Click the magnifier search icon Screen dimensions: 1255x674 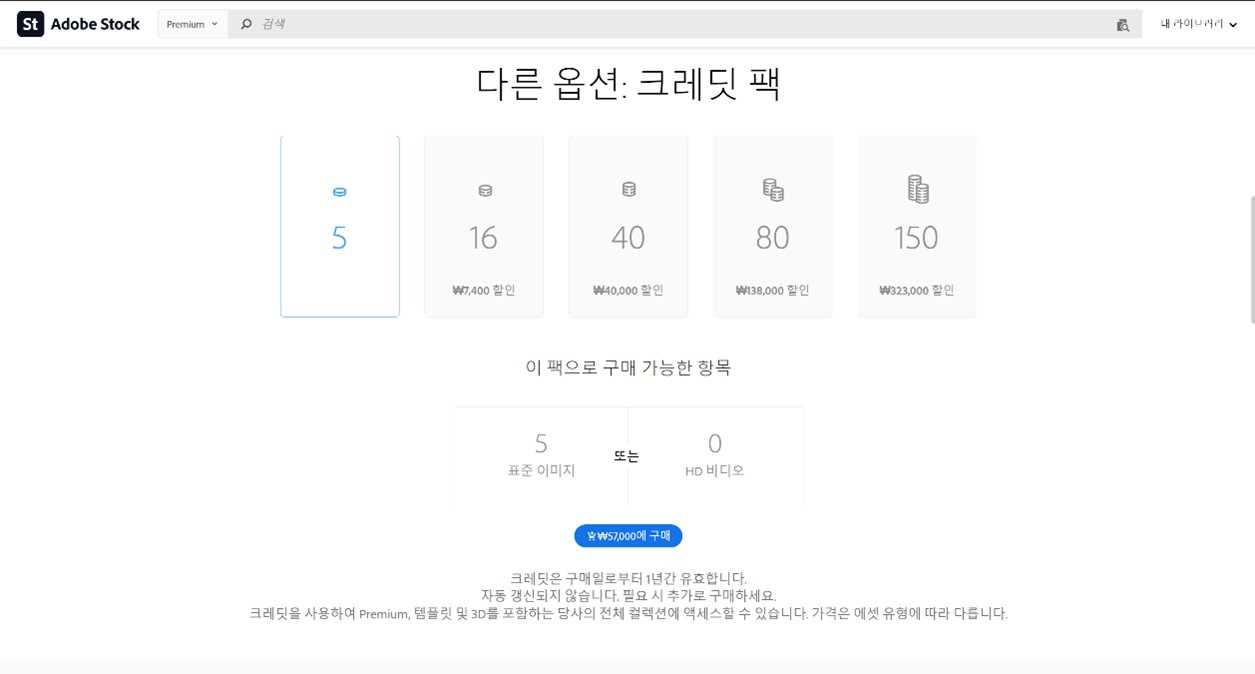246,24
